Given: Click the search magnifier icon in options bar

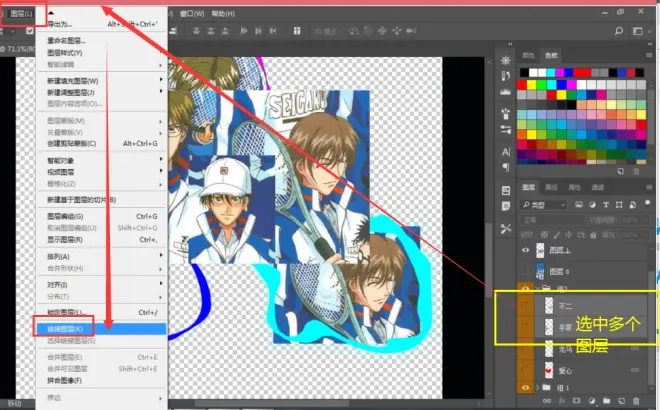Looking at the screenshot, I should pos(619,31).
